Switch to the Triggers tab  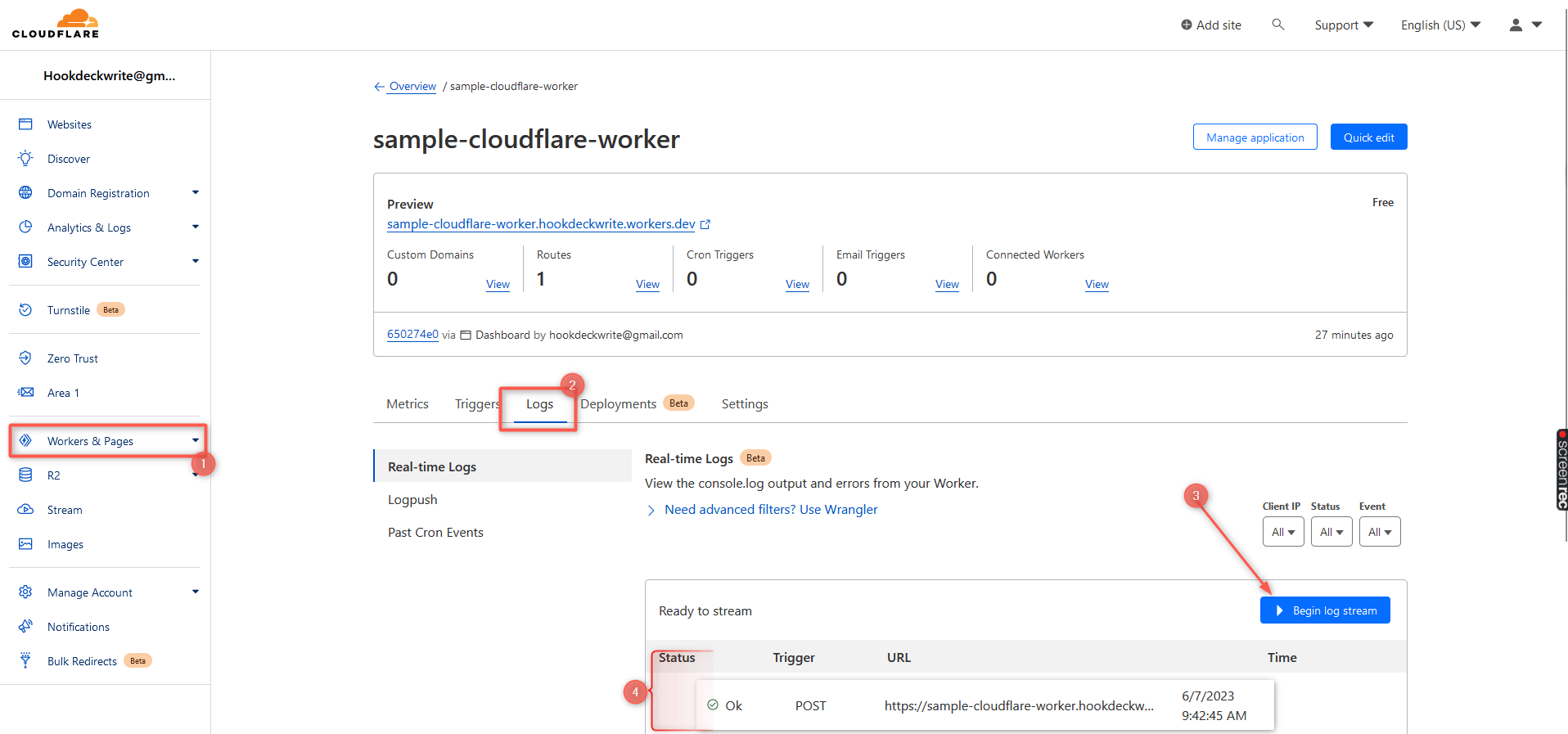[x=477, y=404]
